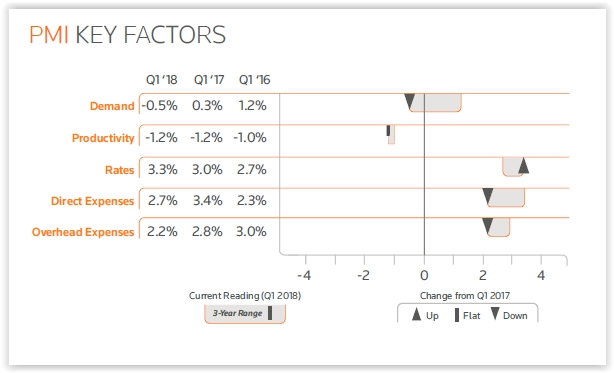614x373 pixels.
Task: Click the 3-Year Range legend swatch
Action: [x=245, y=314]
